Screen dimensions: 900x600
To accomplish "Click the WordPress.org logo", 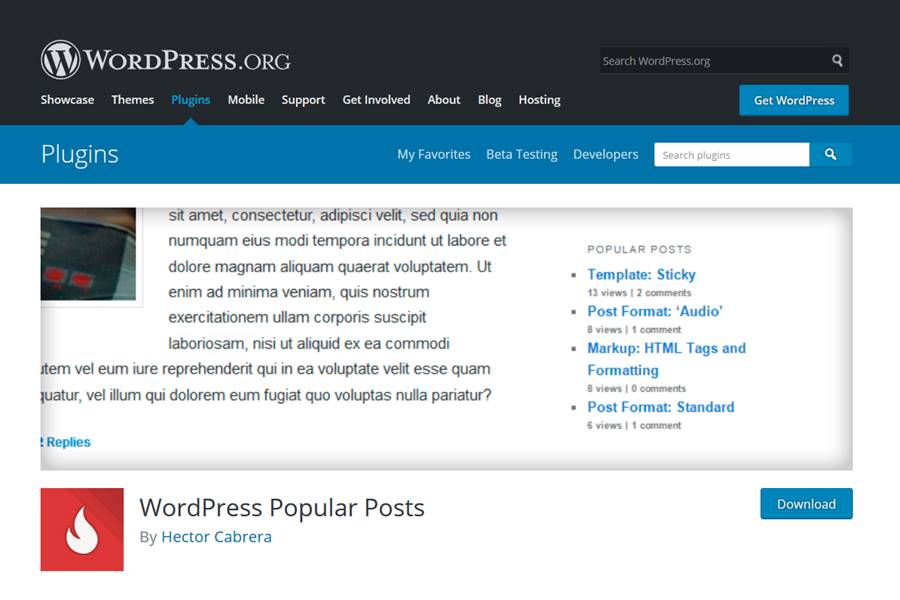I will 165,60.
